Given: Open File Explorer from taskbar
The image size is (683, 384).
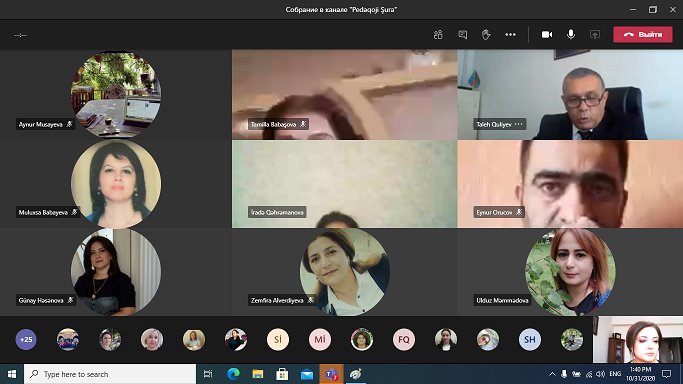Looking at the screenshot, I should (258, 374).
